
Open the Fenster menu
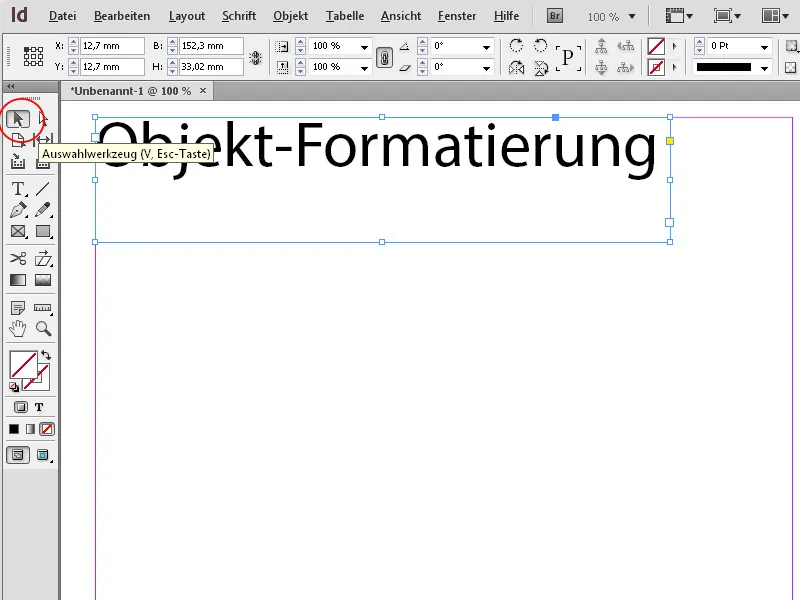pos(457,16)
